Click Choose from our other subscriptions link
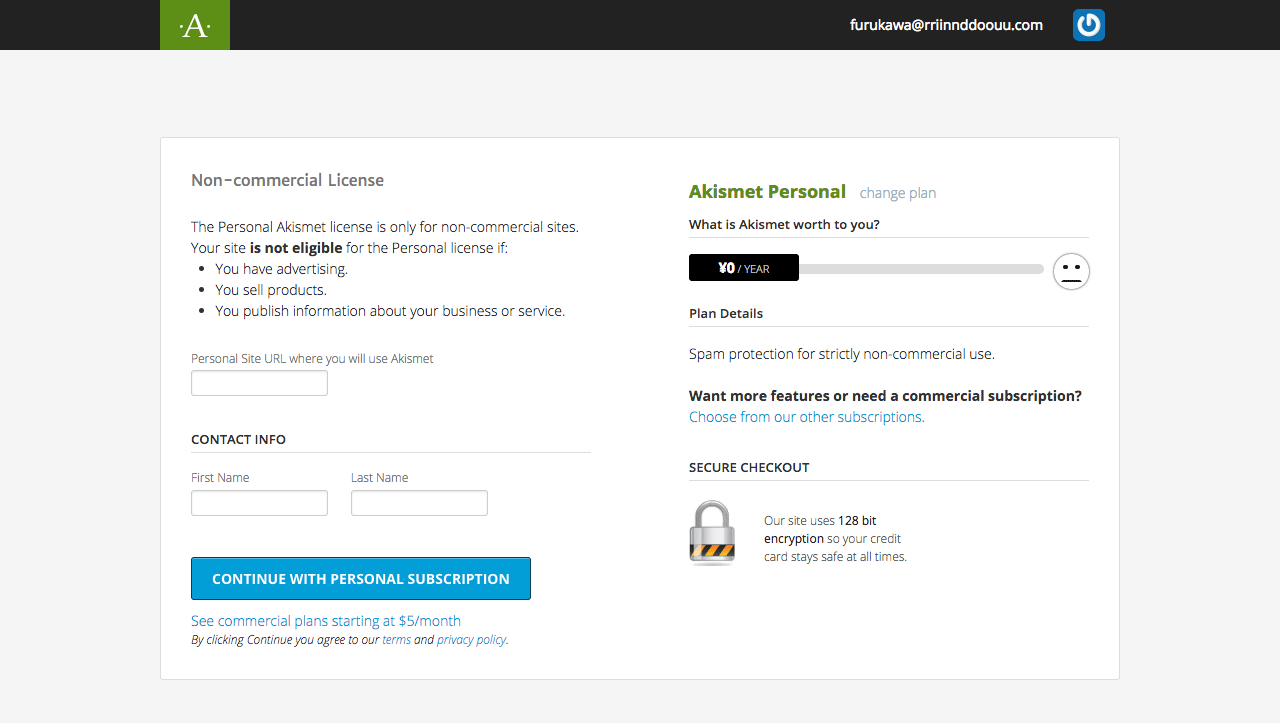Screen dimensions: 1280x723 pos(807,417)
